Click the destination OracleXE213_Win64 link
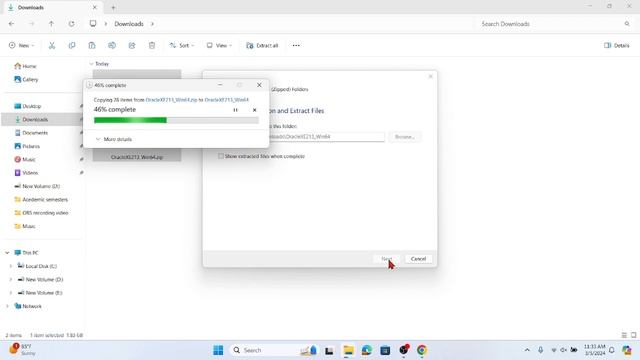 (227, 100)
